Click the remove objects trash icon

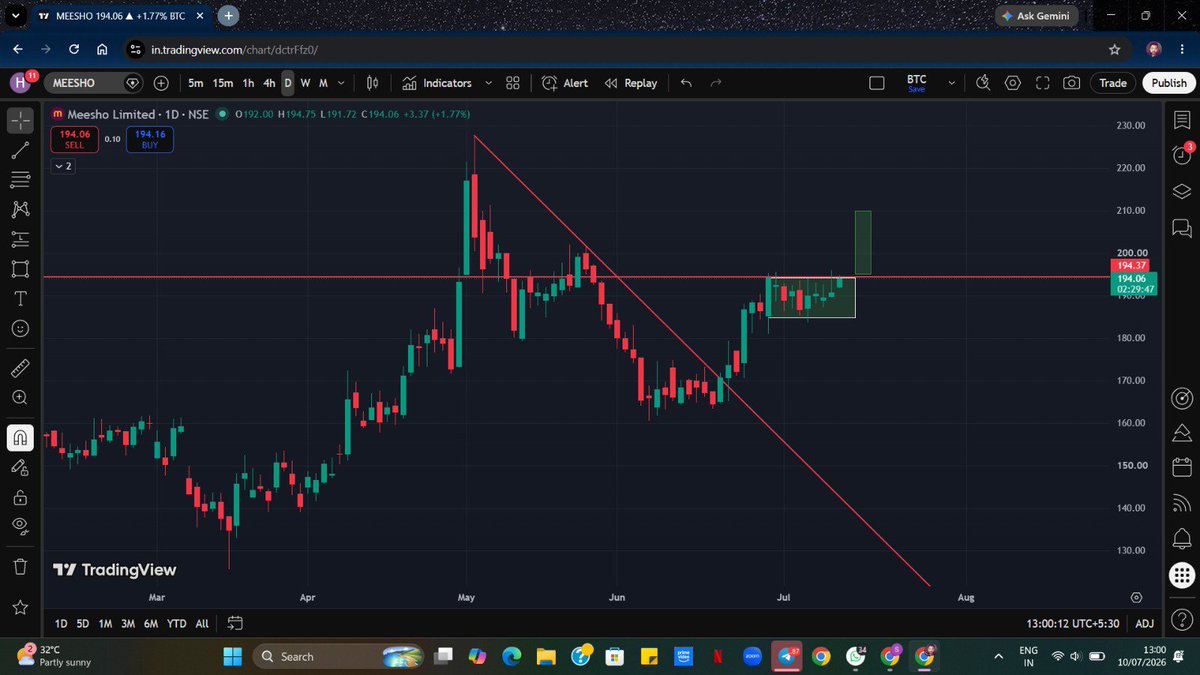coord(20,566)
